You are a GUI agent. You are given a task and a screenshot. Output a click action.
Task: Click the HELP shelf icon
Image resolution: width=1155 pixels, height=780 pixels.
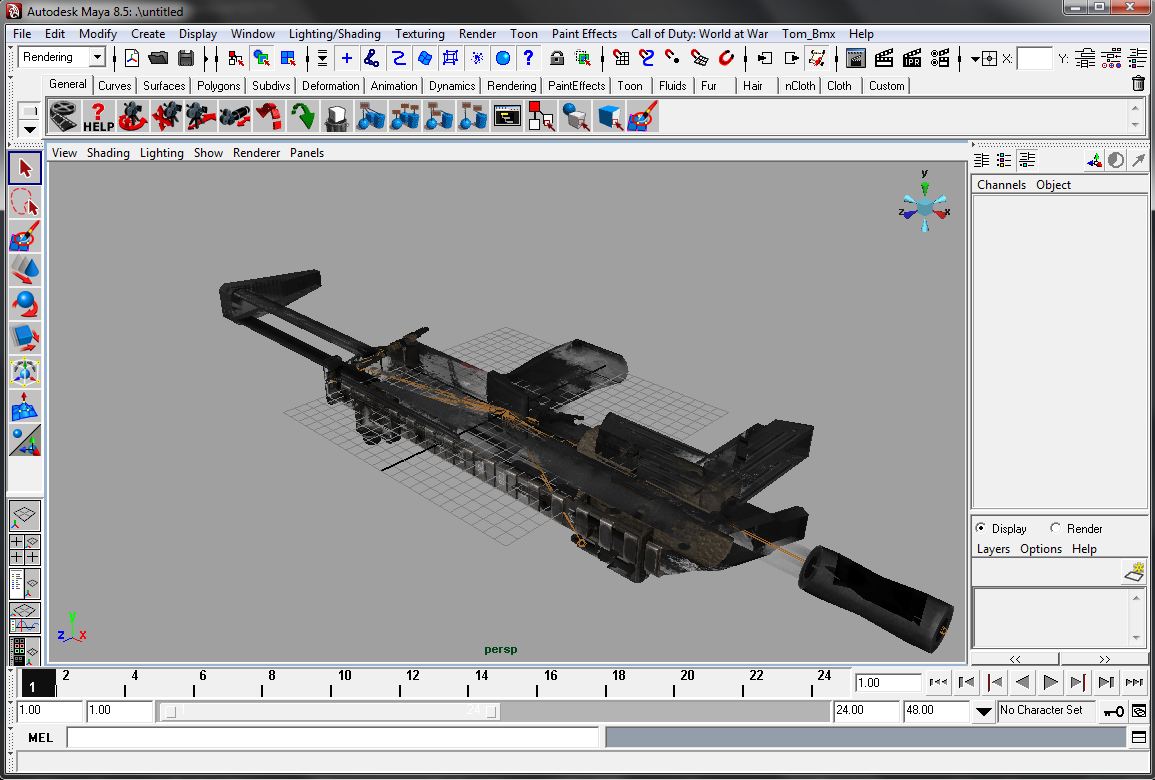(98, 117)
